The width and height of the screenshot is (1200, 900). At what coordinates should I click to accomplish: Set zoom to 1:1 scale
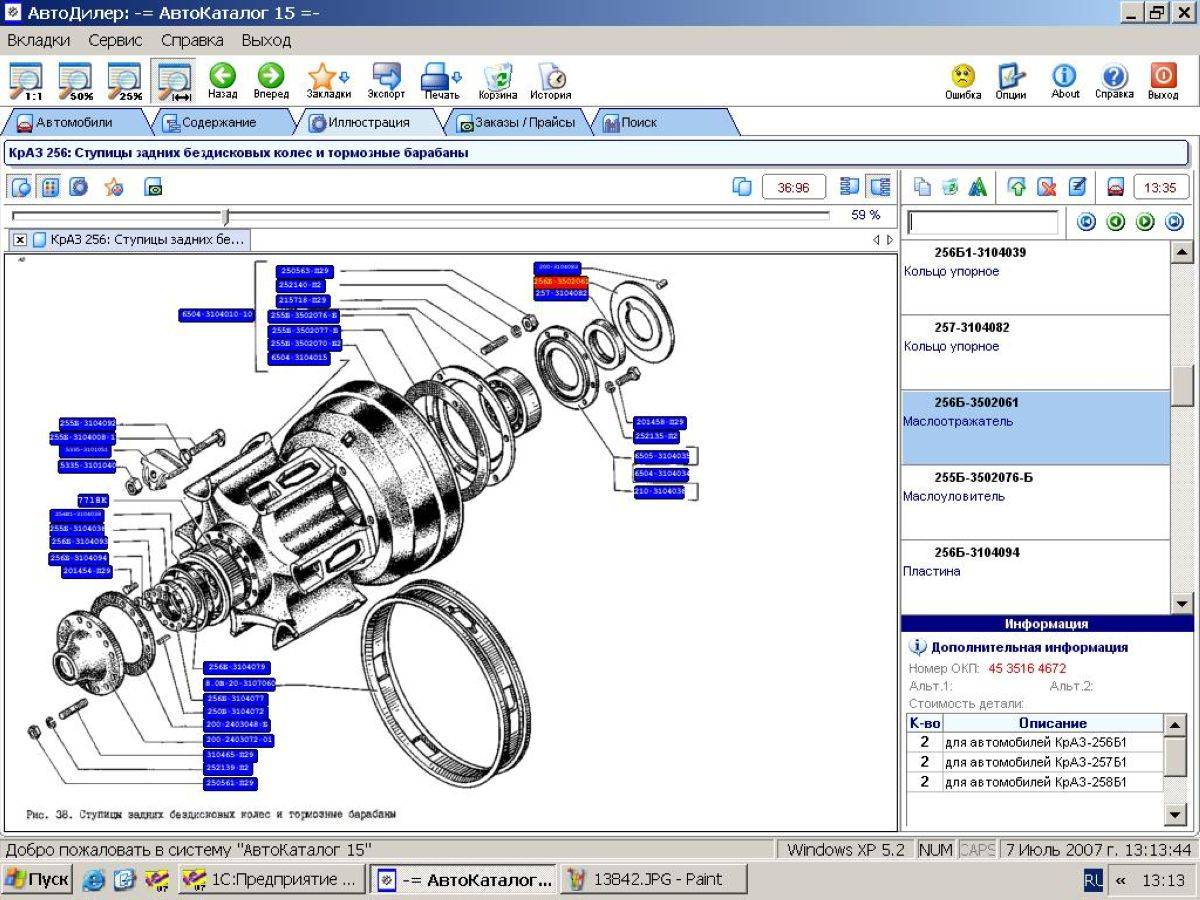26,81
